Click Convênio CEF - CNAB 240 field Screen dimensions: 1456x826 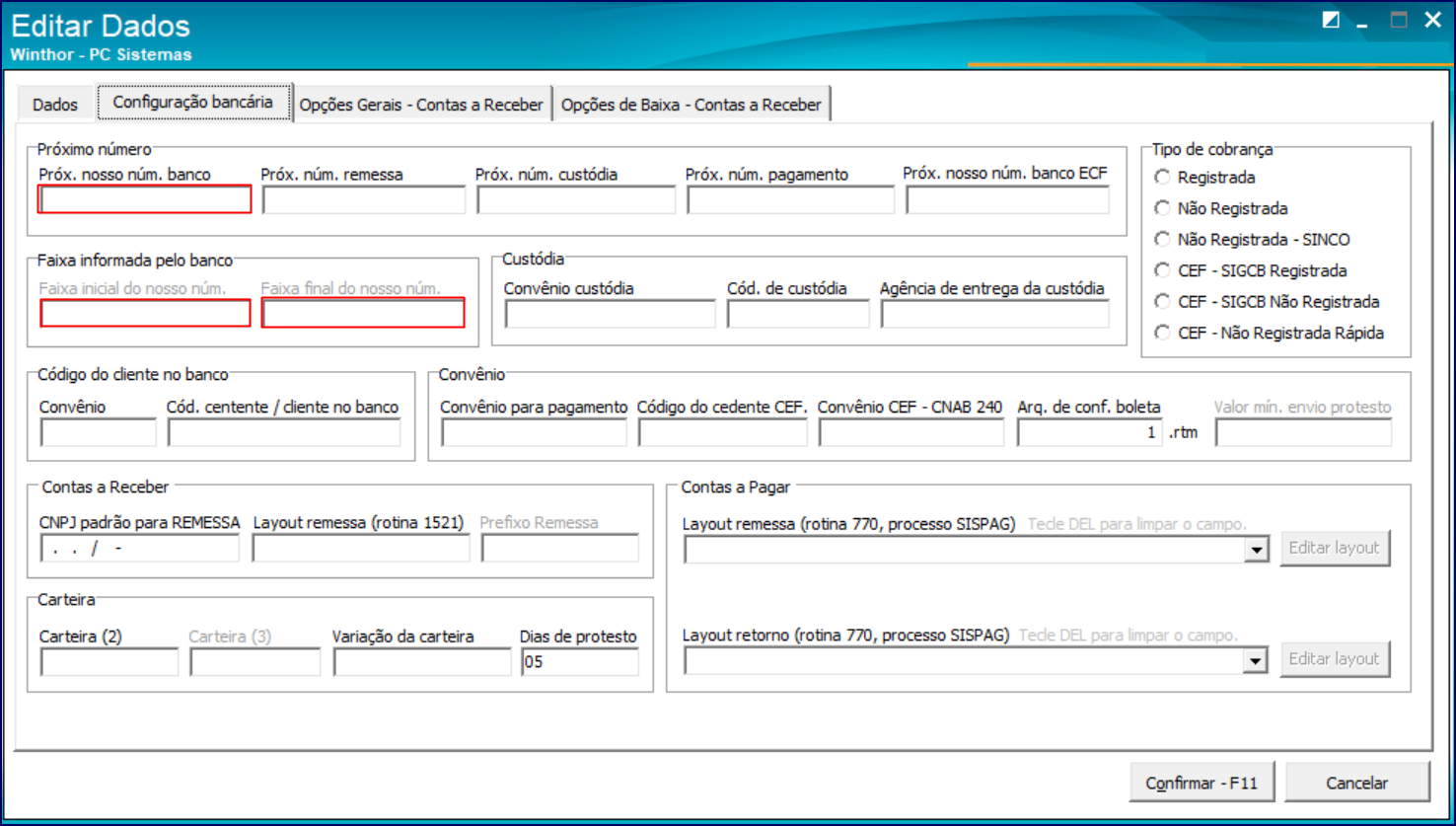(x=911, y=432)
